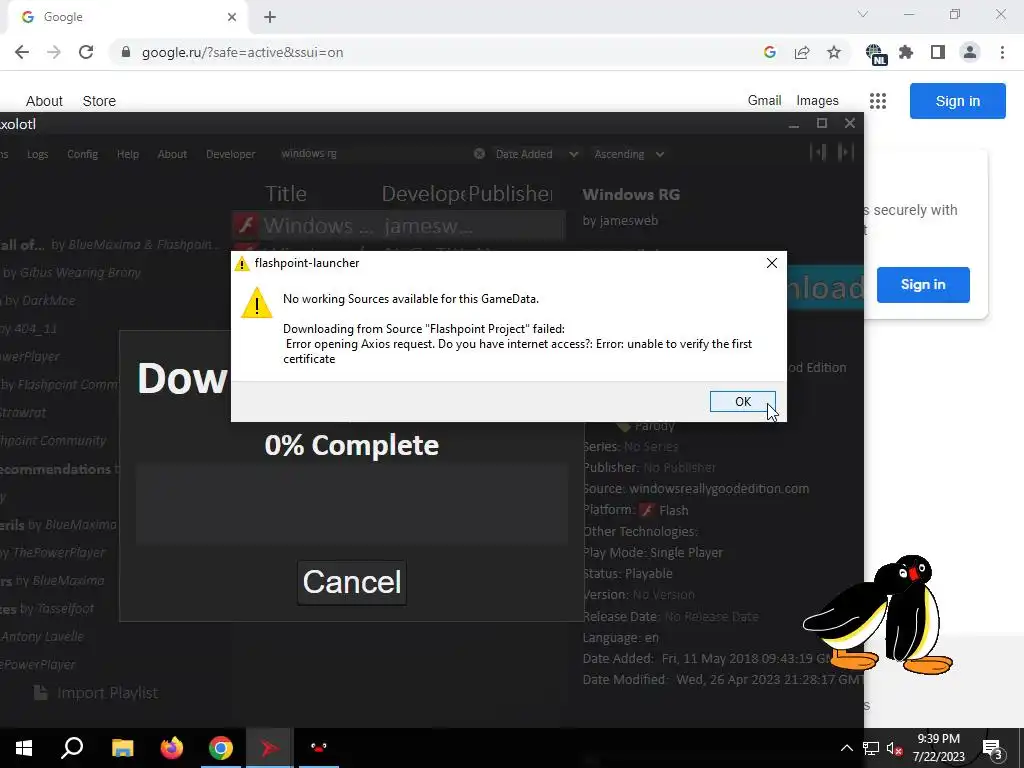The height and width of the screenshot is (768, 1024).
Task: Click the Google icon in address bar
Action: click(769, 52)
